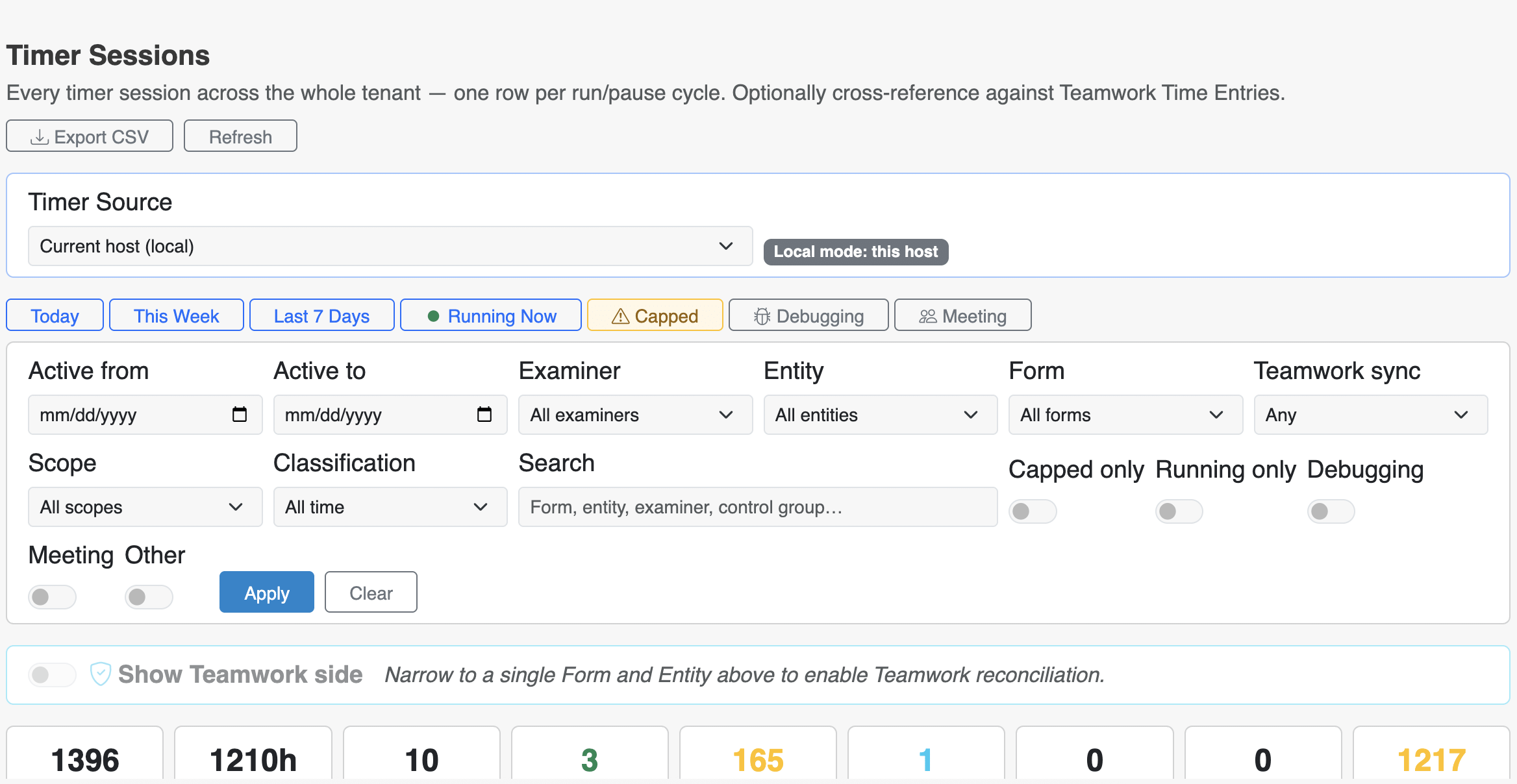Click the download icon on Export CSV

click(40, 137)
